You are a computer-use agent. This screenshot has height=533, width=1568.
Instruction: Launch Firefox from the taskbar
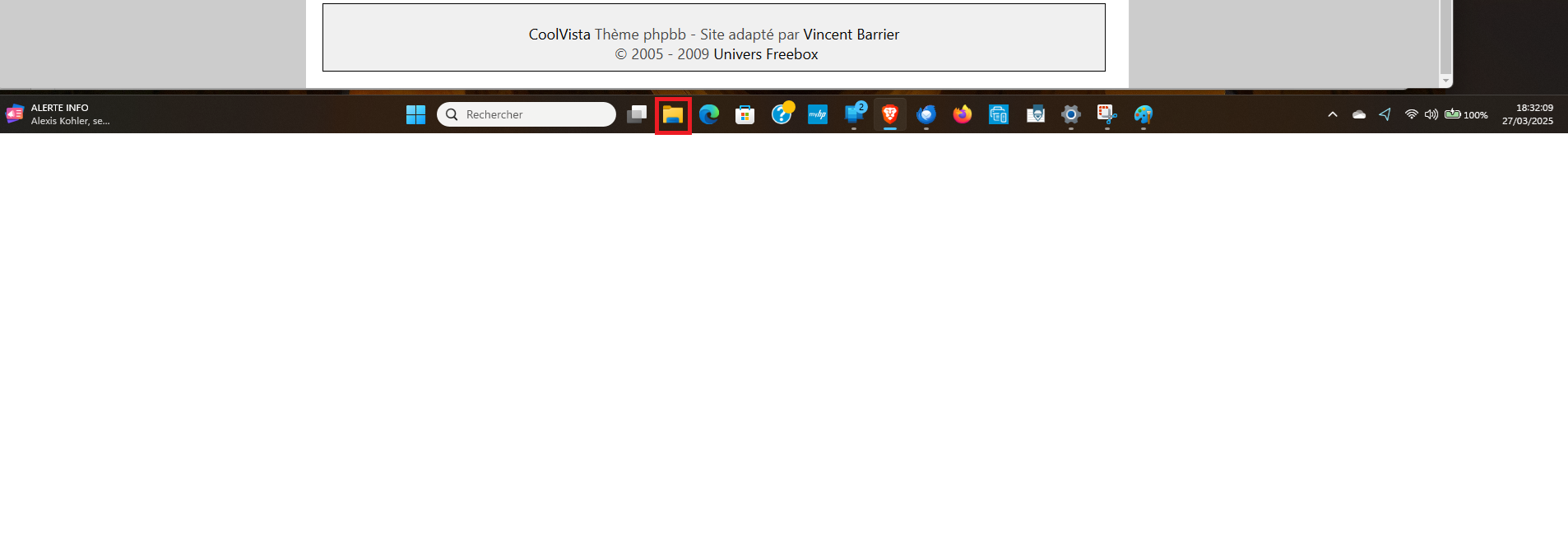pos(963,114)
